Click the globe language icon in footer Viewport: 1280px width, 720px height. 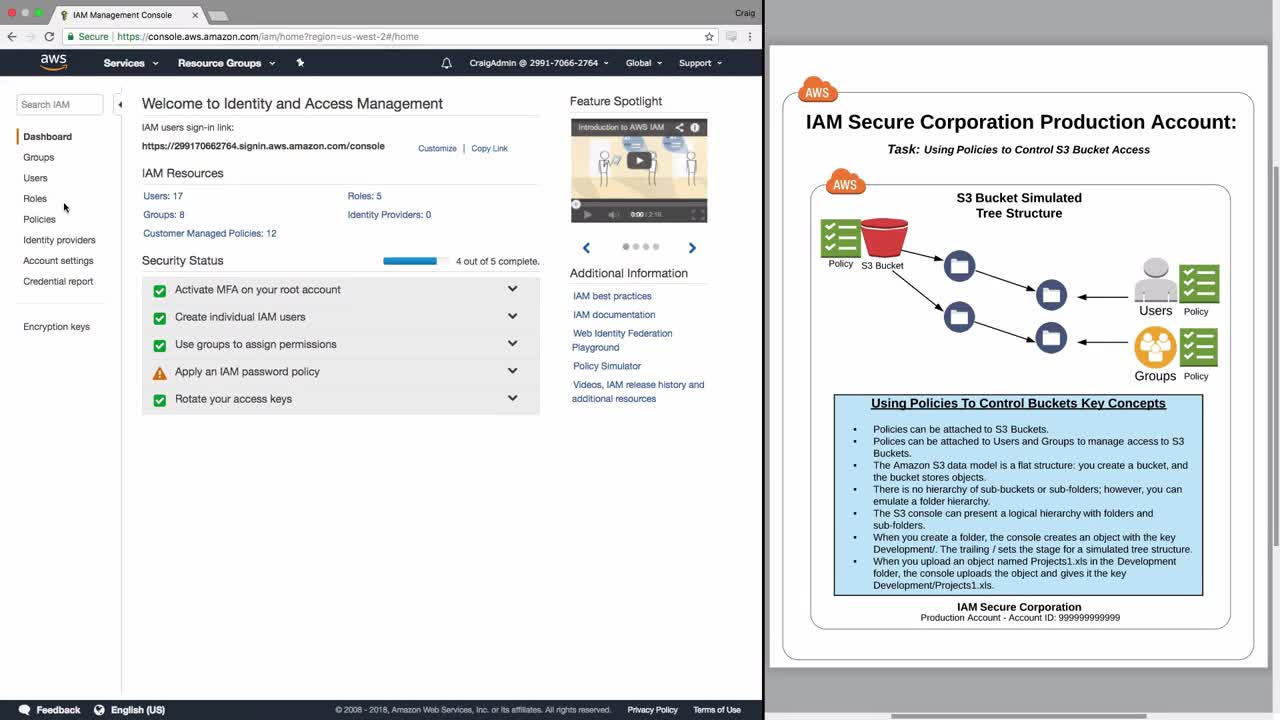coord(99,710)
